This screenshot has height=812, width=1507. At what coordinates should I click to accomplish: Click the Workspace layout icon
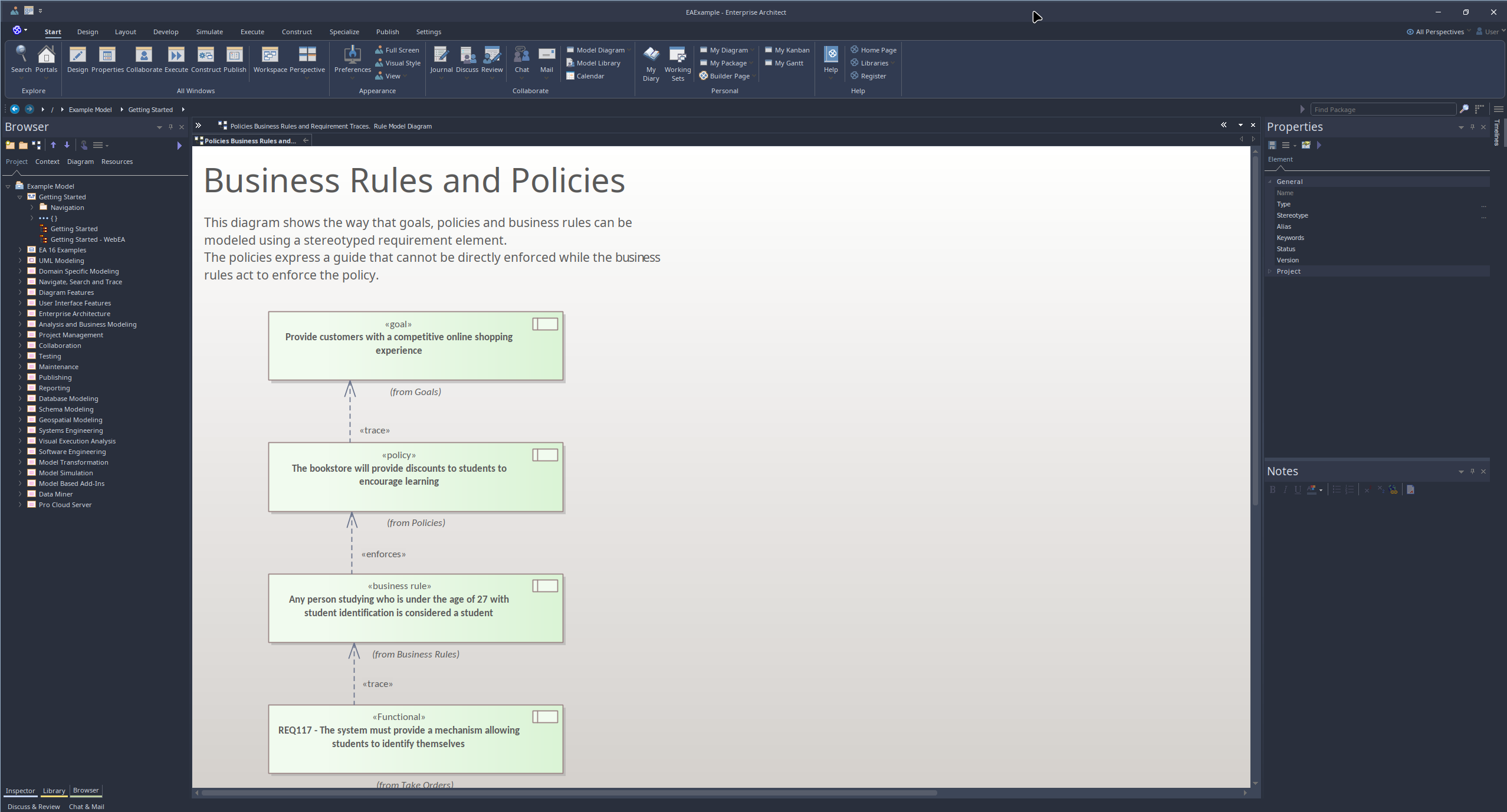coord(270,55)
